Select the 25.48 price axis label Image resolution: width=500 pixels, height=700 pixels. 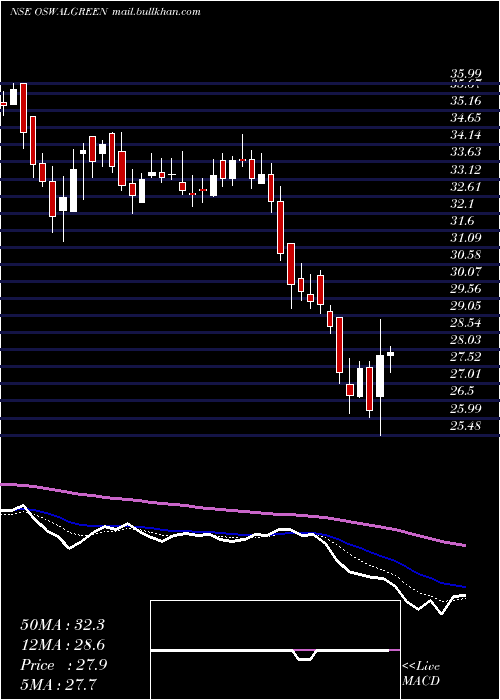[465, 426]
